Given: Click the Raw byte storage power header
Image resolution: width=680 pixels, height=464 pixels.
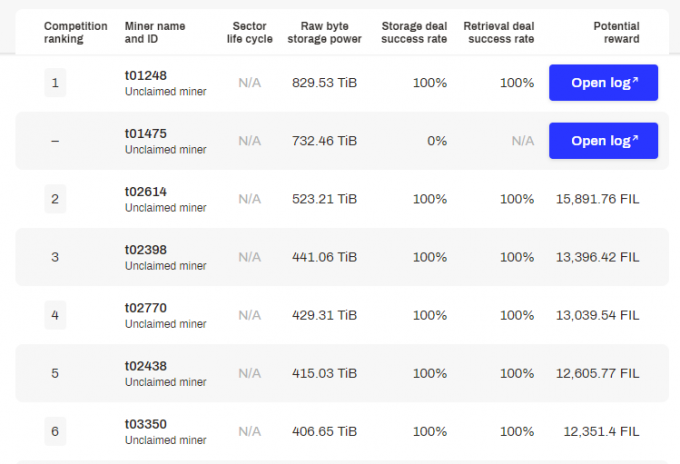Looking at the screenshot, I should pos(324,33).
